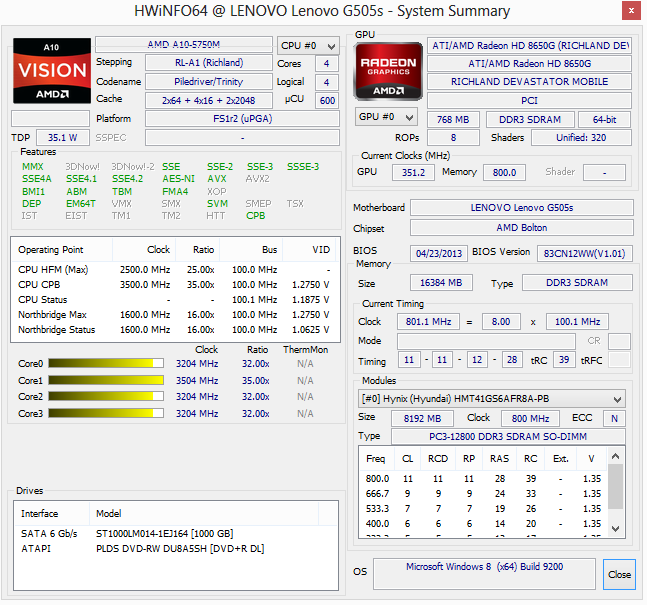Click the Close button at bottom right

[619, 574]
